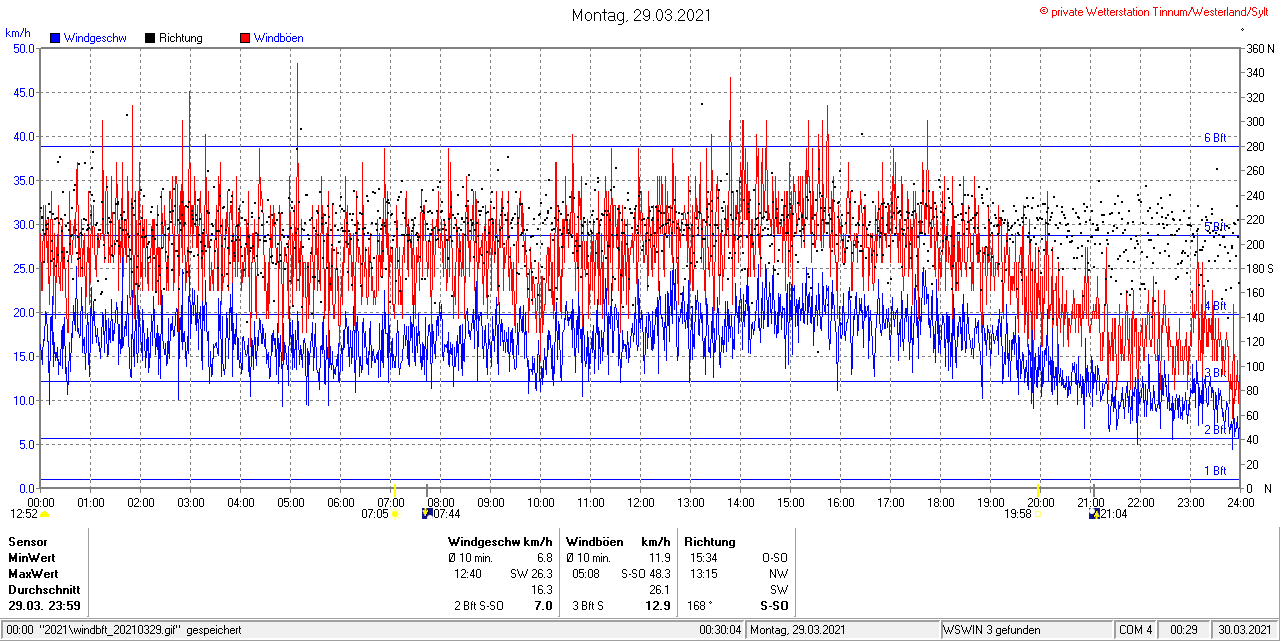Click the Windböen km/h column header
This screenshot has height=641, width=1280.
[618, 542]
